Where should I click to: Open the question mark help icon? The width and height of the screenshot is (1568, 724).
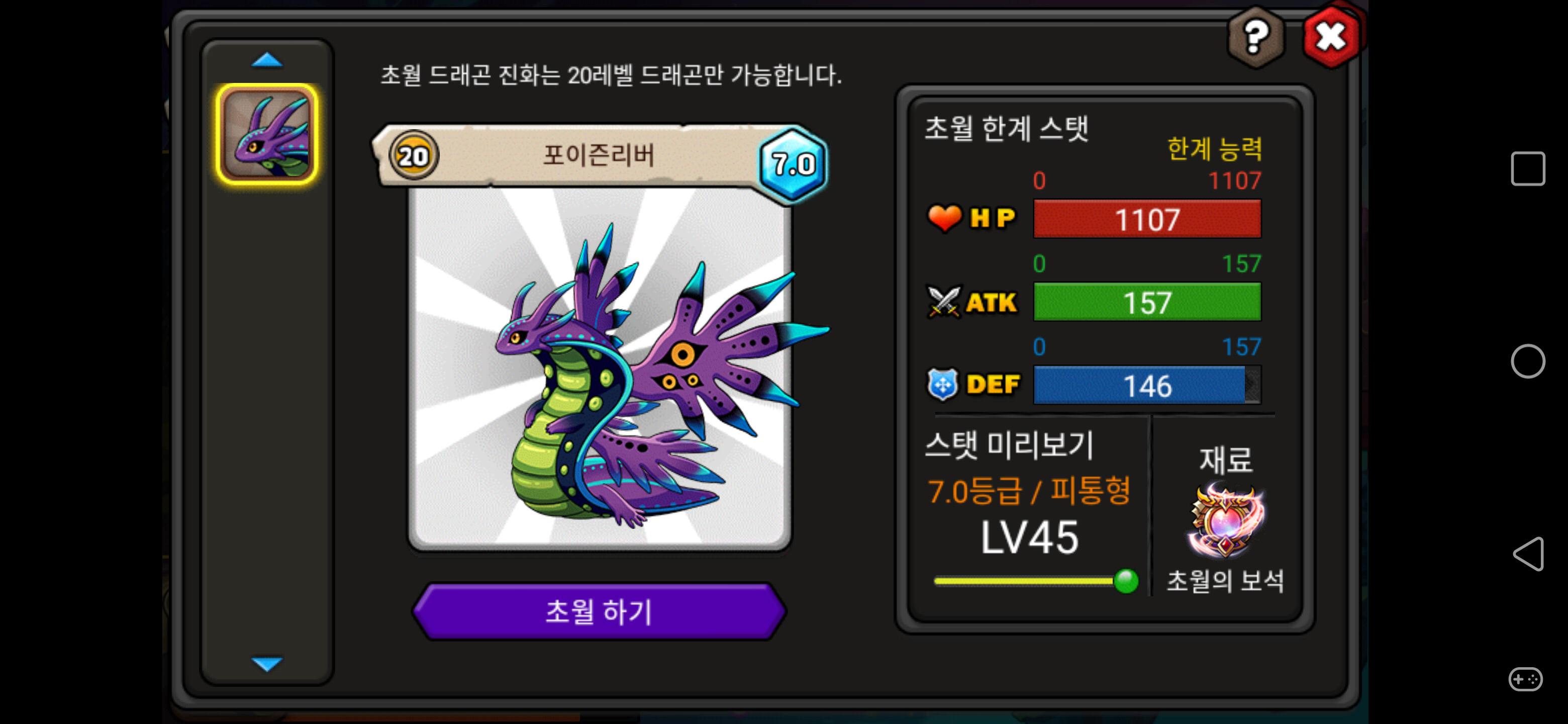(1256, 38)
